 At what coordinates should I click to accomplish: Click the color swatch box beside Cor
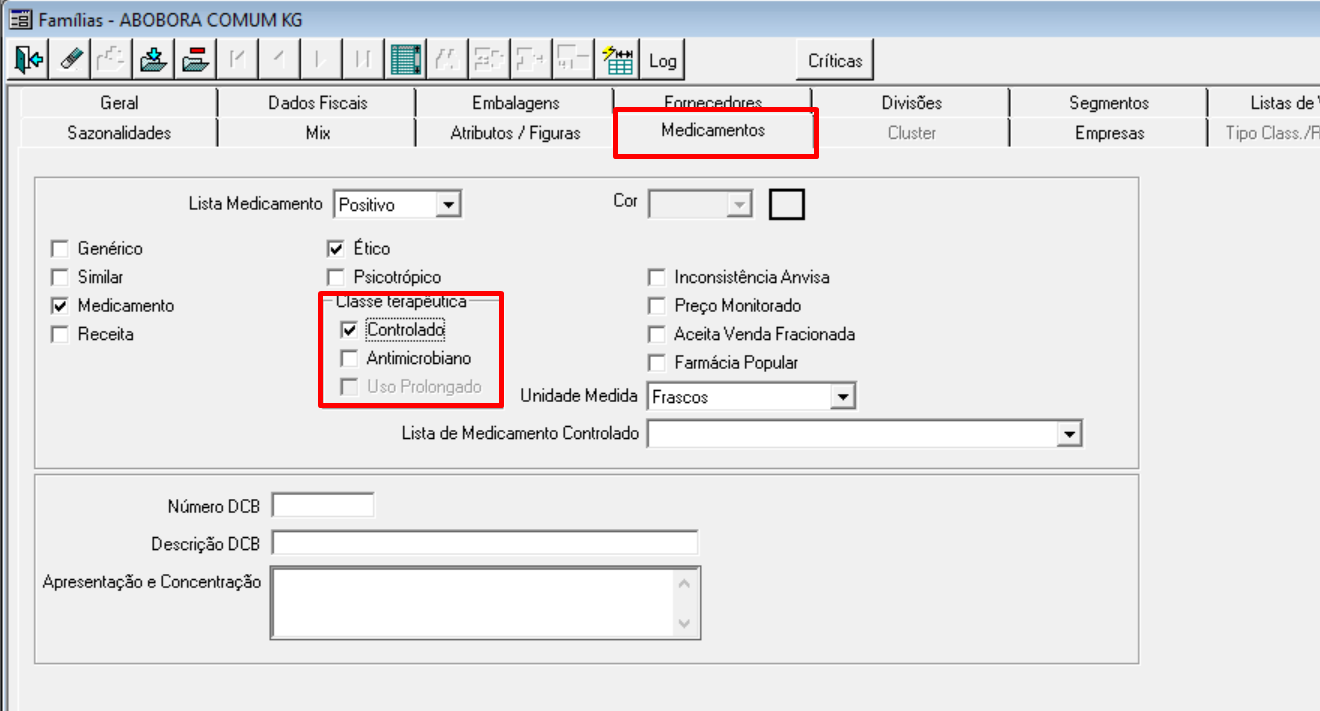[787, 204]
